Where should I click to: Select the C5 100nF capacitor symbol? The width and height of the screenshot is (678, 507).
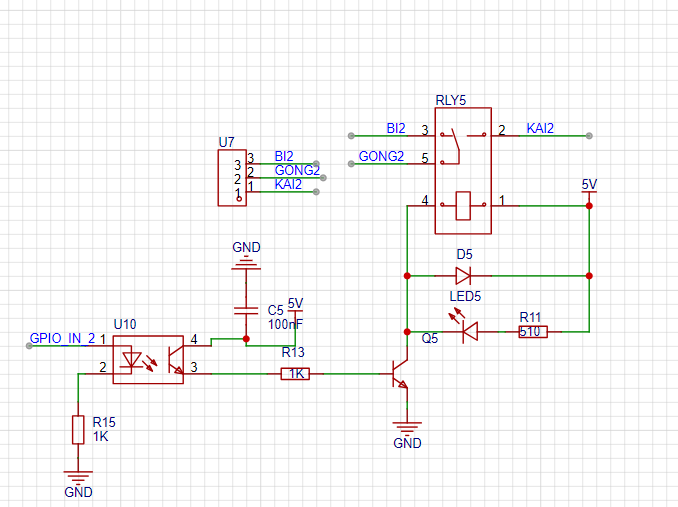point(246,310)
